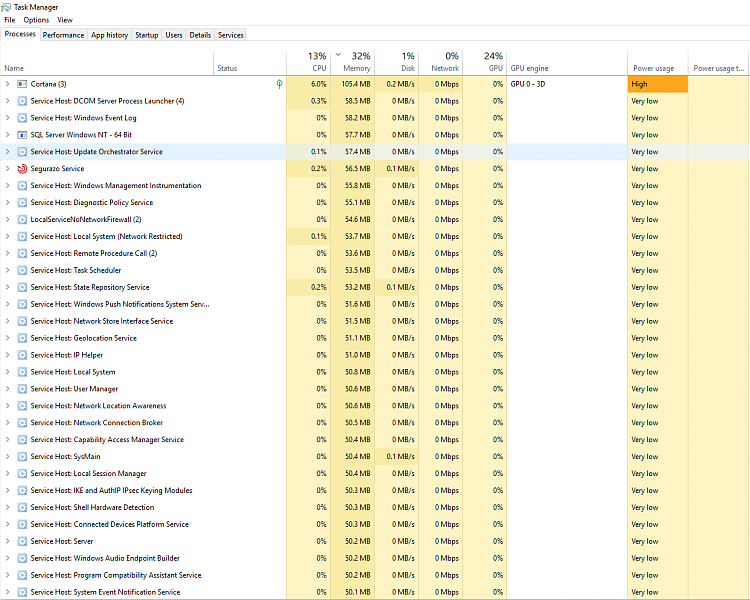Click the LocalServiceNoNetworkFirewall gear icon
Image resolution: width=750 pixels, height=600 pixels.
coord(22,219)
